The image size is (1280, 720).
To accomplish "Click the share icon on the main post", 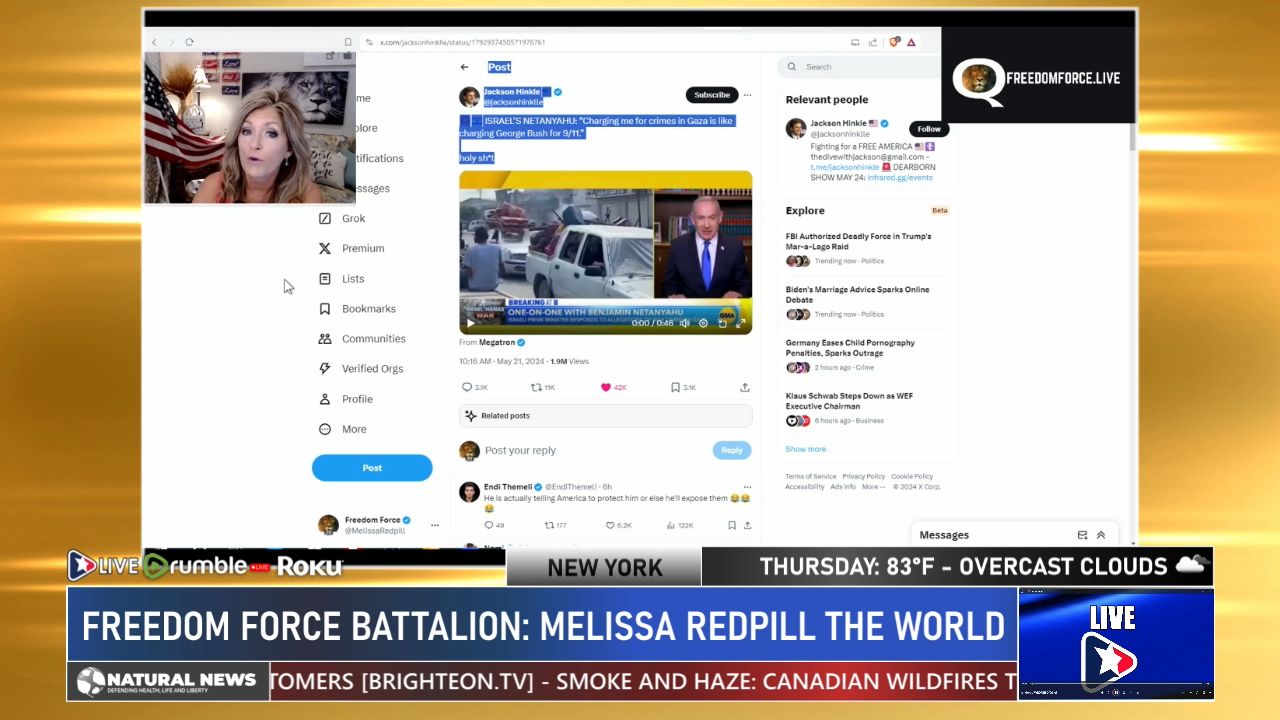I will 745,387.
